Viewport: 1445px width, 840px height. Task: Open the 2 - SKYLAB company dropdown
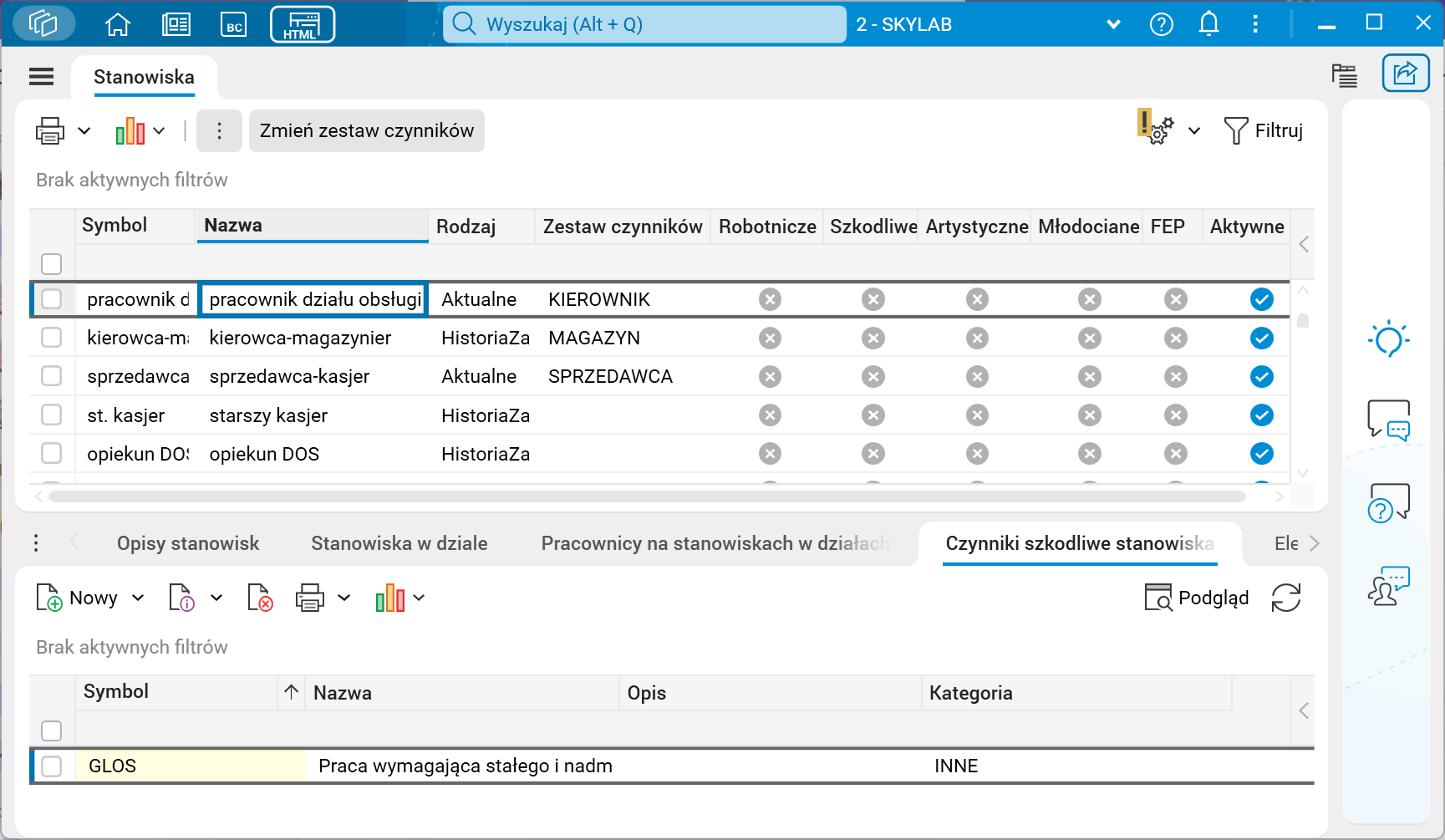click(1113, 24)
